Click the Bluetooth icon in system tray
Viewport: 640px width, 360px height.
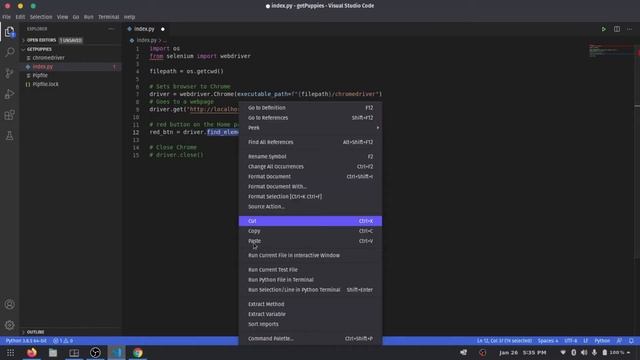tap(573, 352)
